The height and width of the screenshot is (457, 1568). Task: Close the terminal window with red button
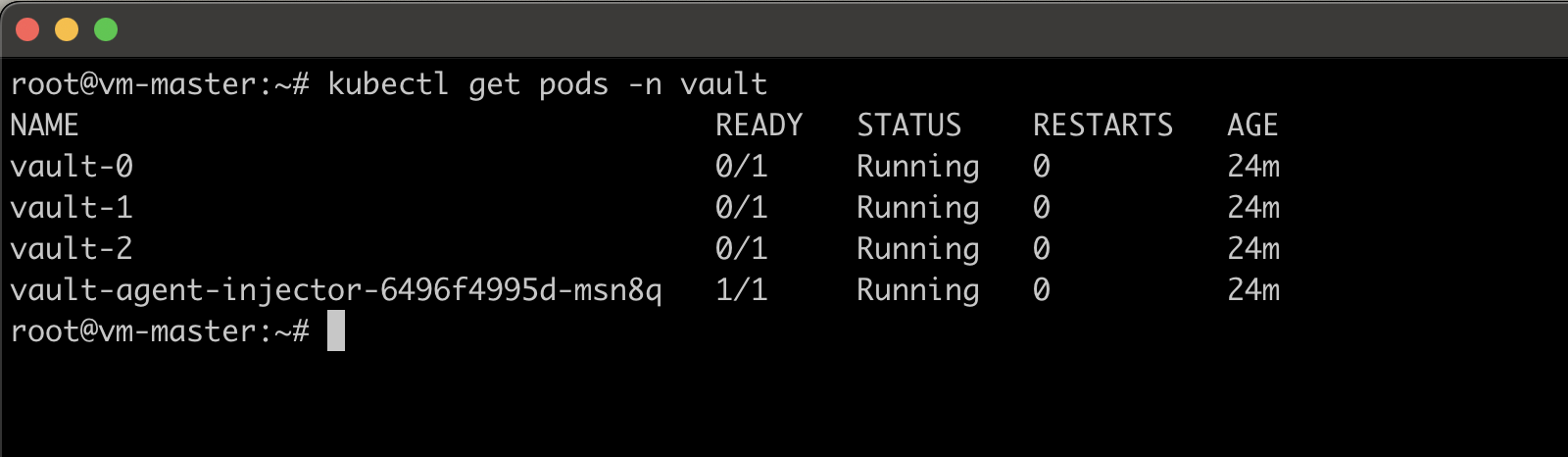(27, 30)
